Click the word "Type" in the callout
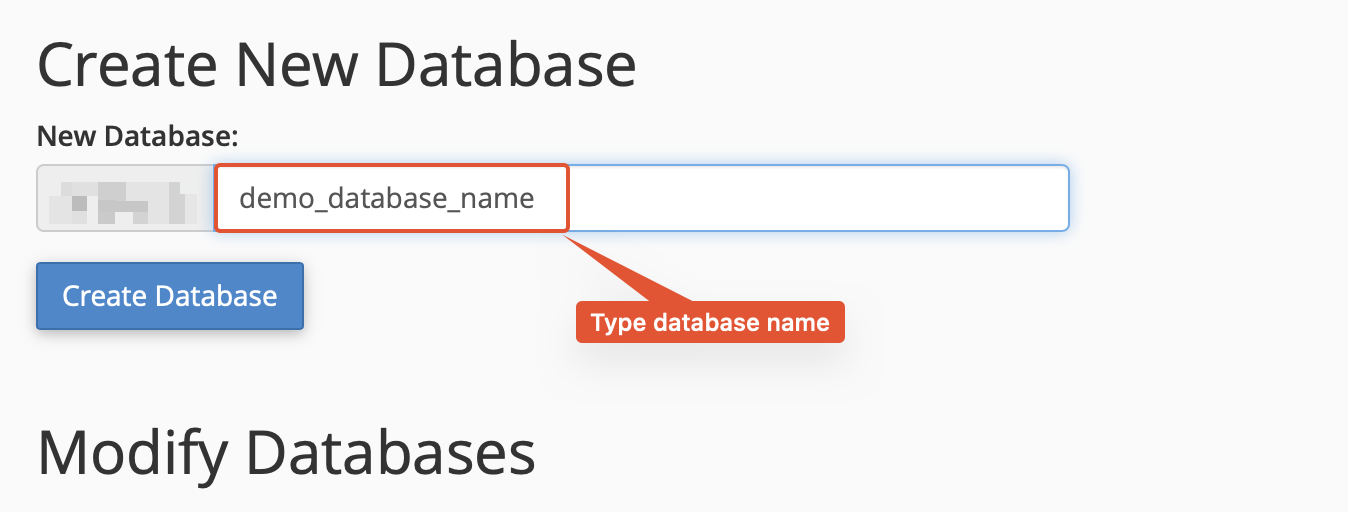Screen dimensions: 1348x512 tap(618, 322)
